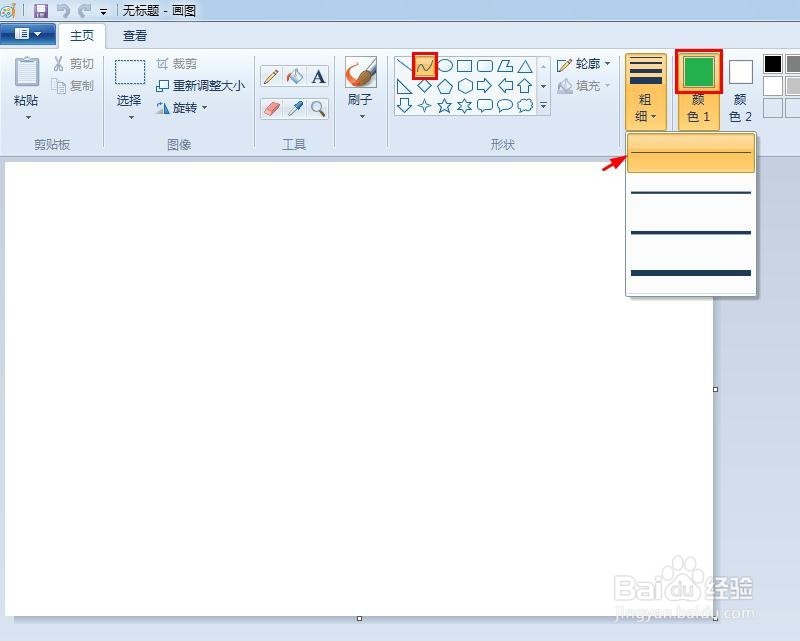Select the Diamond shape
This screenshot has width=800, height=641.
pos(424,86)
